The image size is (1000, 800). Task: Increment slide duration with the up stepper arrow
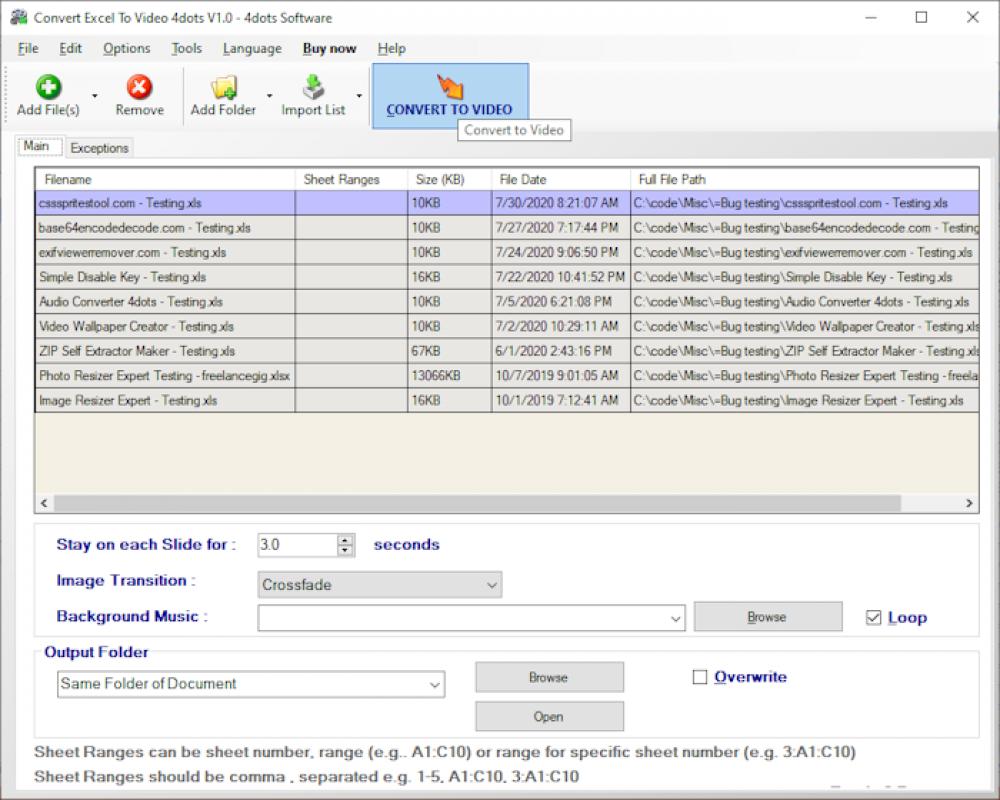[343, 539]
